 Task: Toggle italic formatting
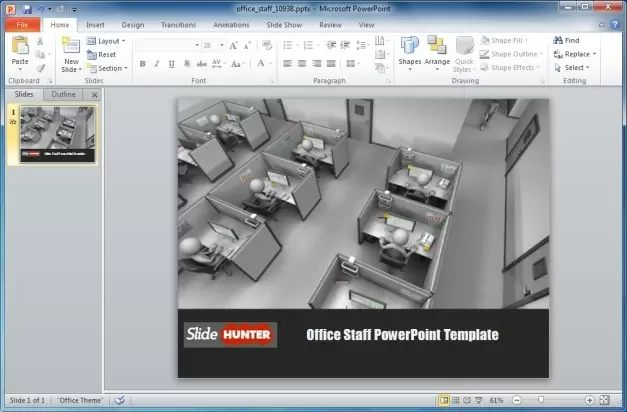pos(156,63)
